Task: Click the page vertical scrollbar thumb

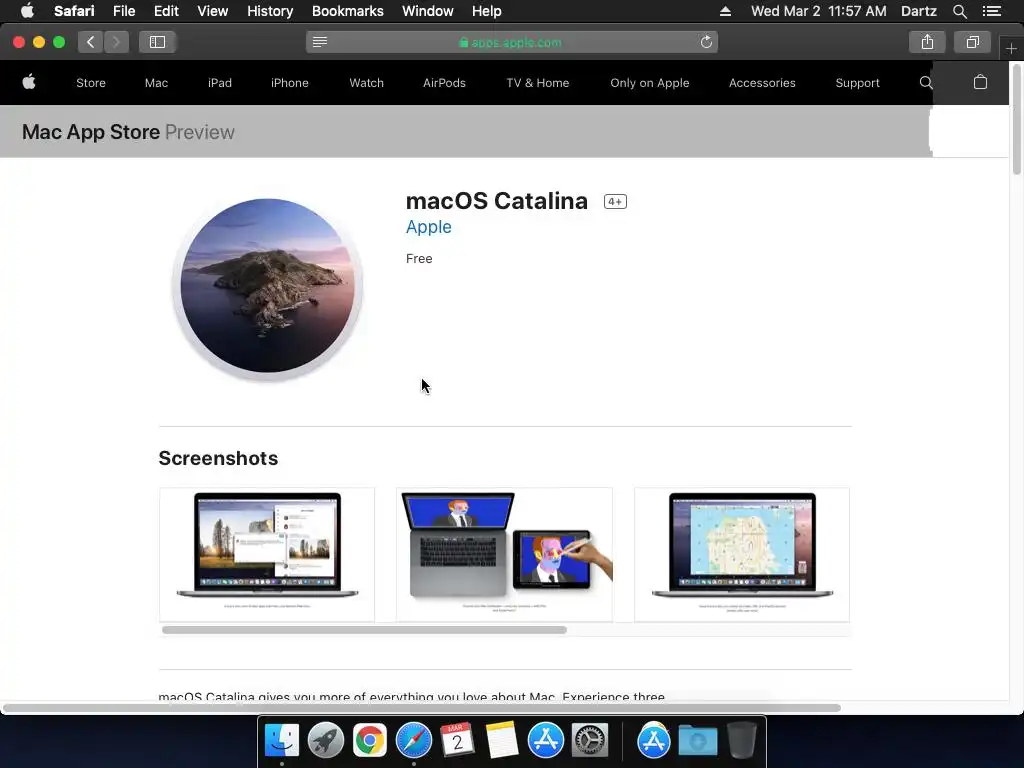Action: [x=1016, y=120]
